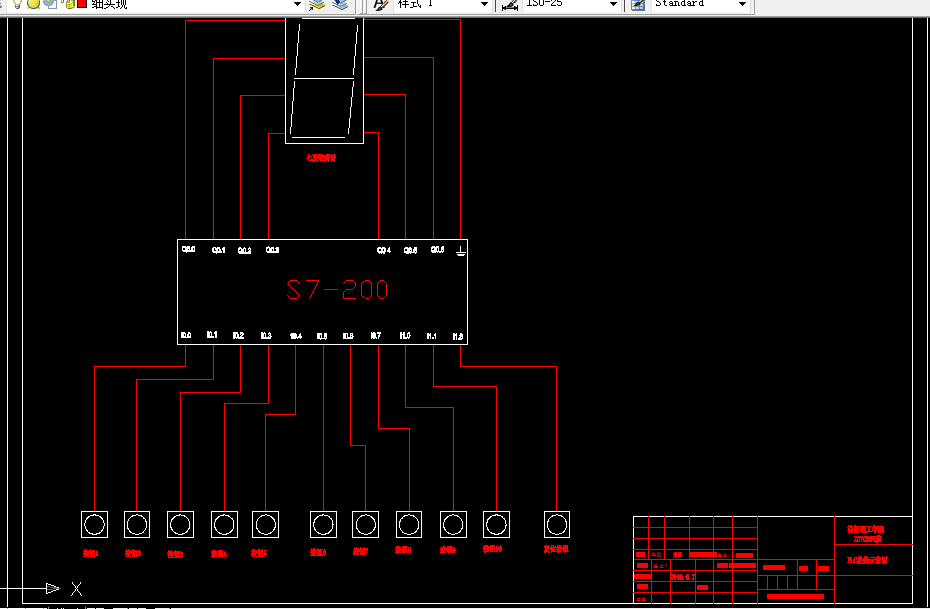Open the Table Style manager icon
Screen dimensions: 930x609
(x=638, y=5)
